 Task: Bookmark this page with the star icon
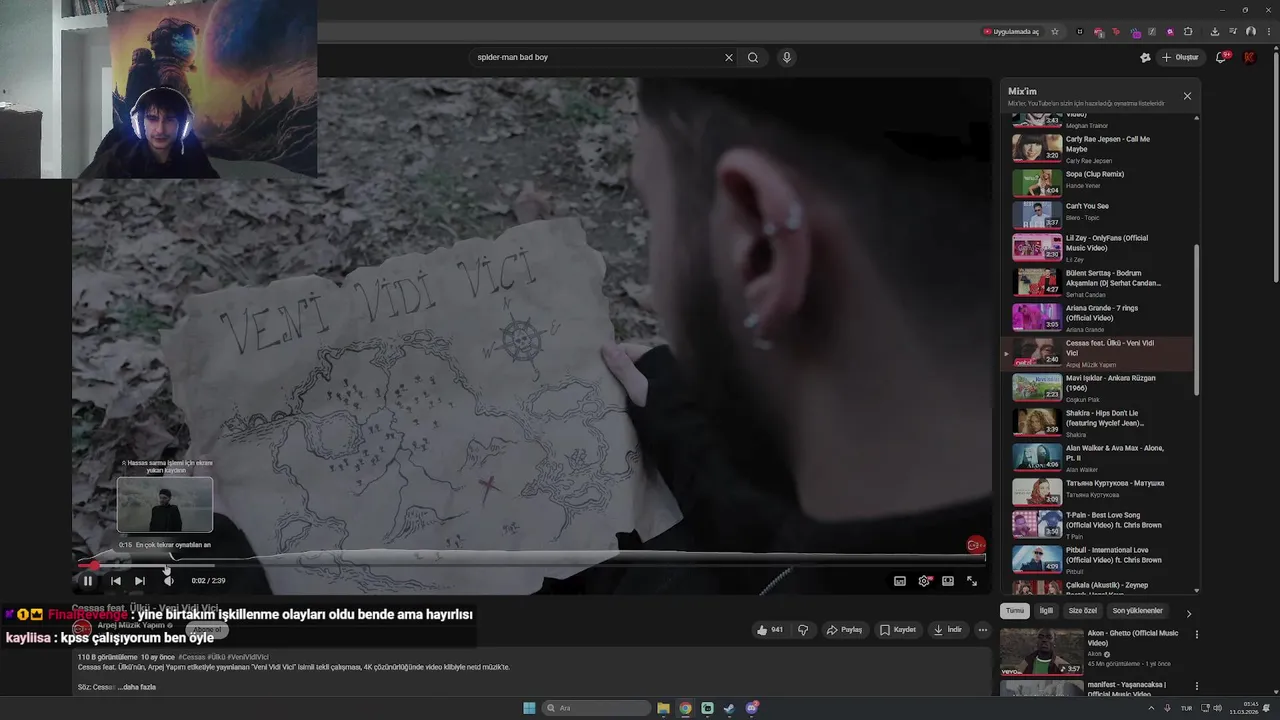coord(1055,32)
